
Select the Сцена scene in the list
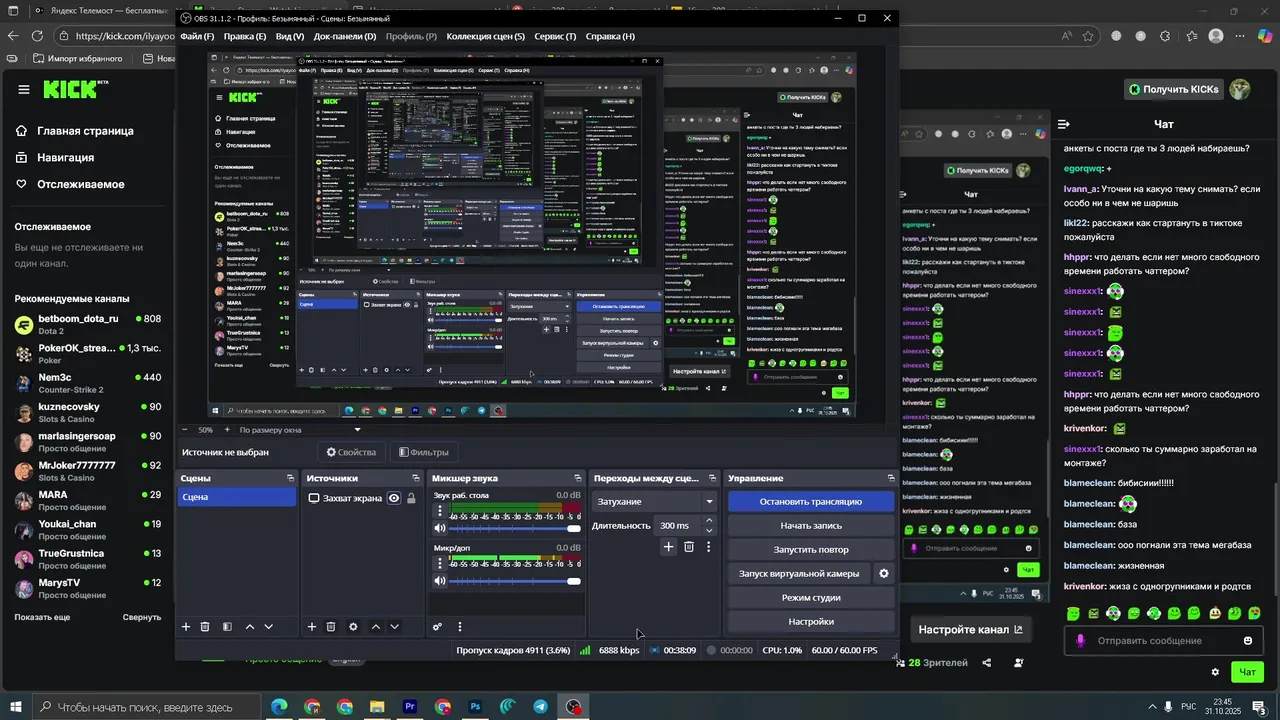tap(237, 497)
